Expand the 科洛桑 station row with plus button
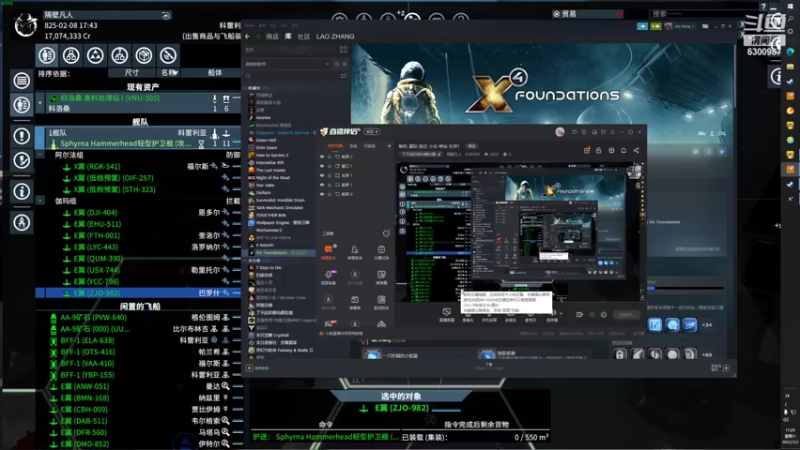 point(40,103)
